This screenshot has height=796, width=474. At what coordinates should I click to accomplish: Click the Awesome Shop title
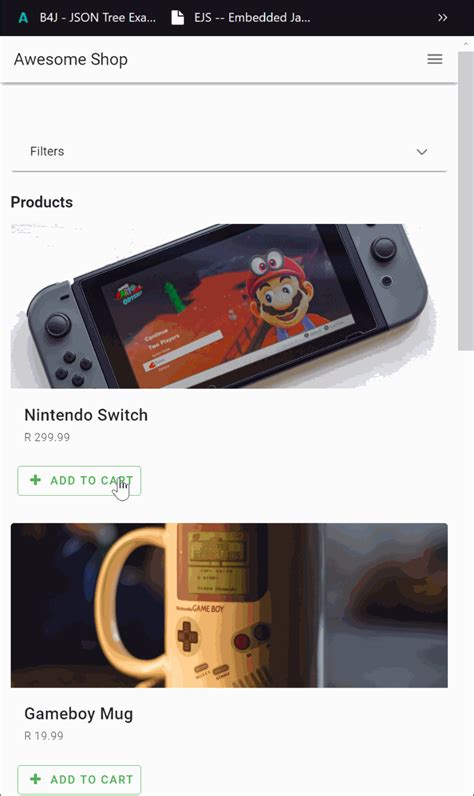coord(71,59)
